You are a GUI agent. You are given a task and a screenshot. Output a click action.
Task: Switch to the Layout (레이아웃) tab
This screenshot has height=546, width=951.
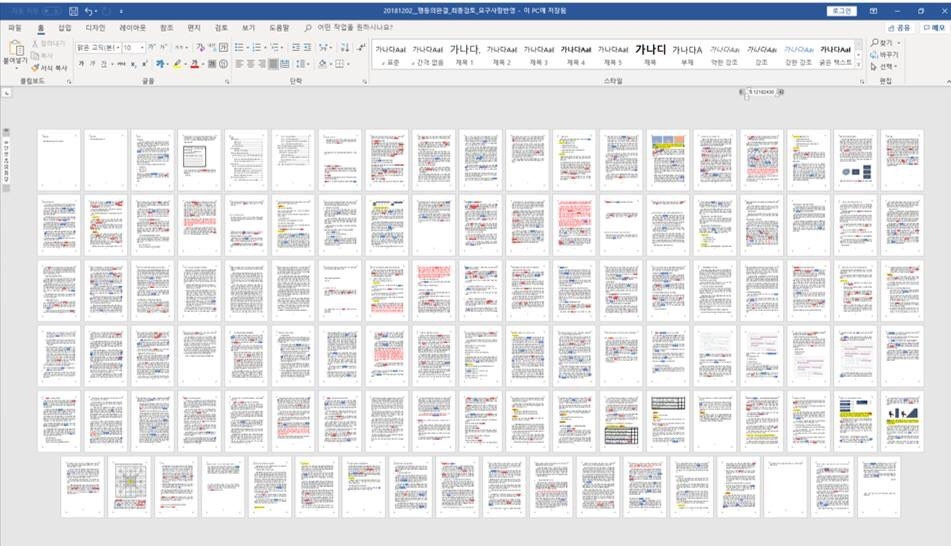click(x=132, y=28)
